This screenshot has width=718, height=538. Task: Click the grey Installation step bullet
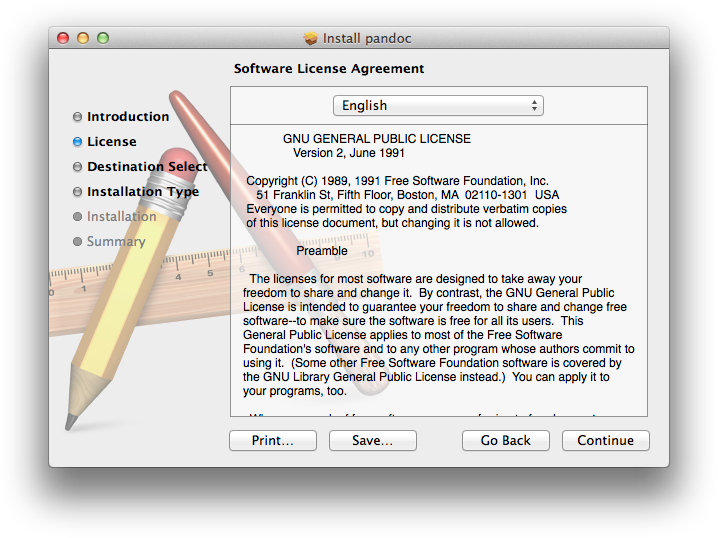[x=77, y=216]
